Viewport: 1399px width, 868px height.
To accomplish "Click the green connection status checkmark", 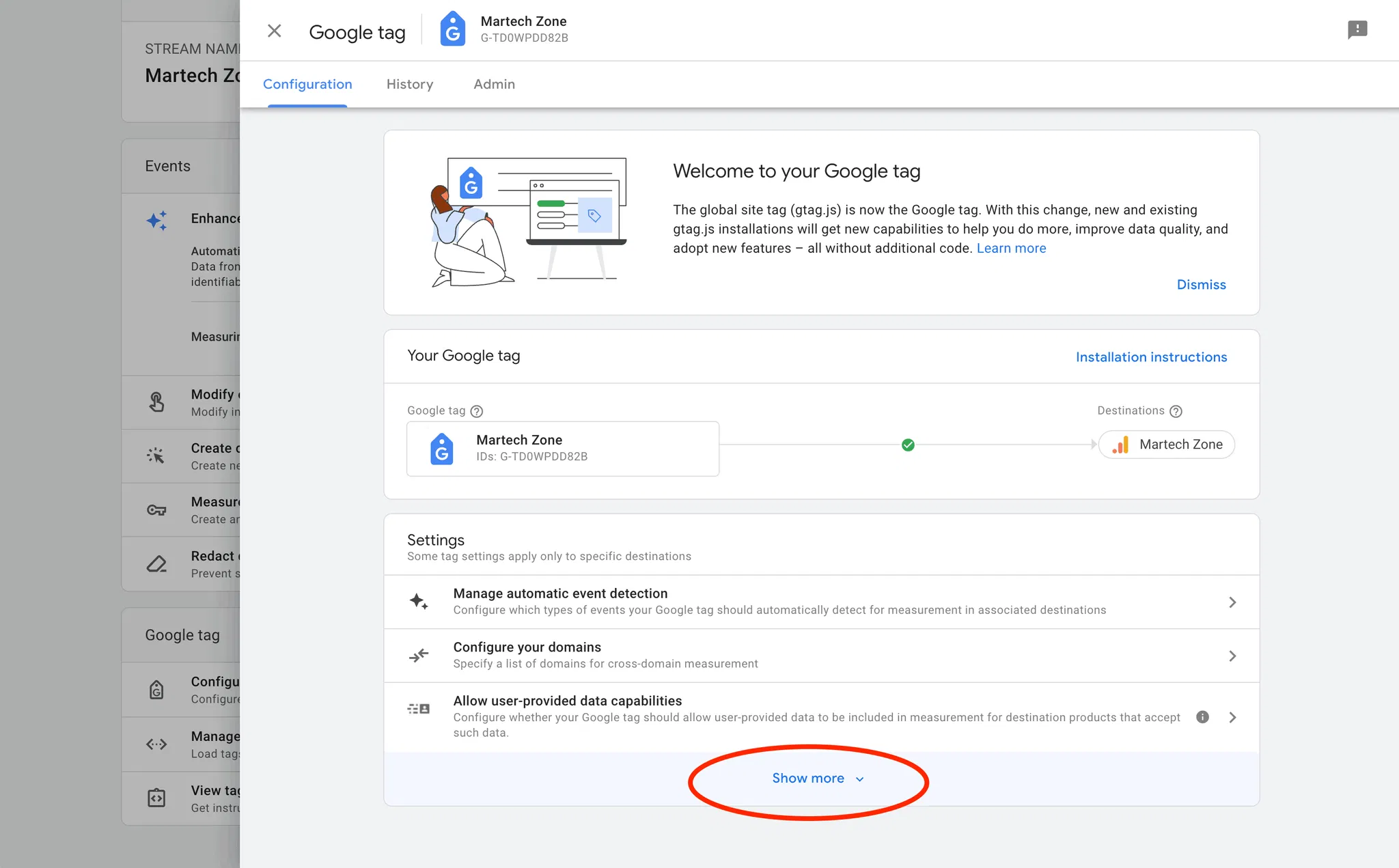I will (x=908, y=445).
